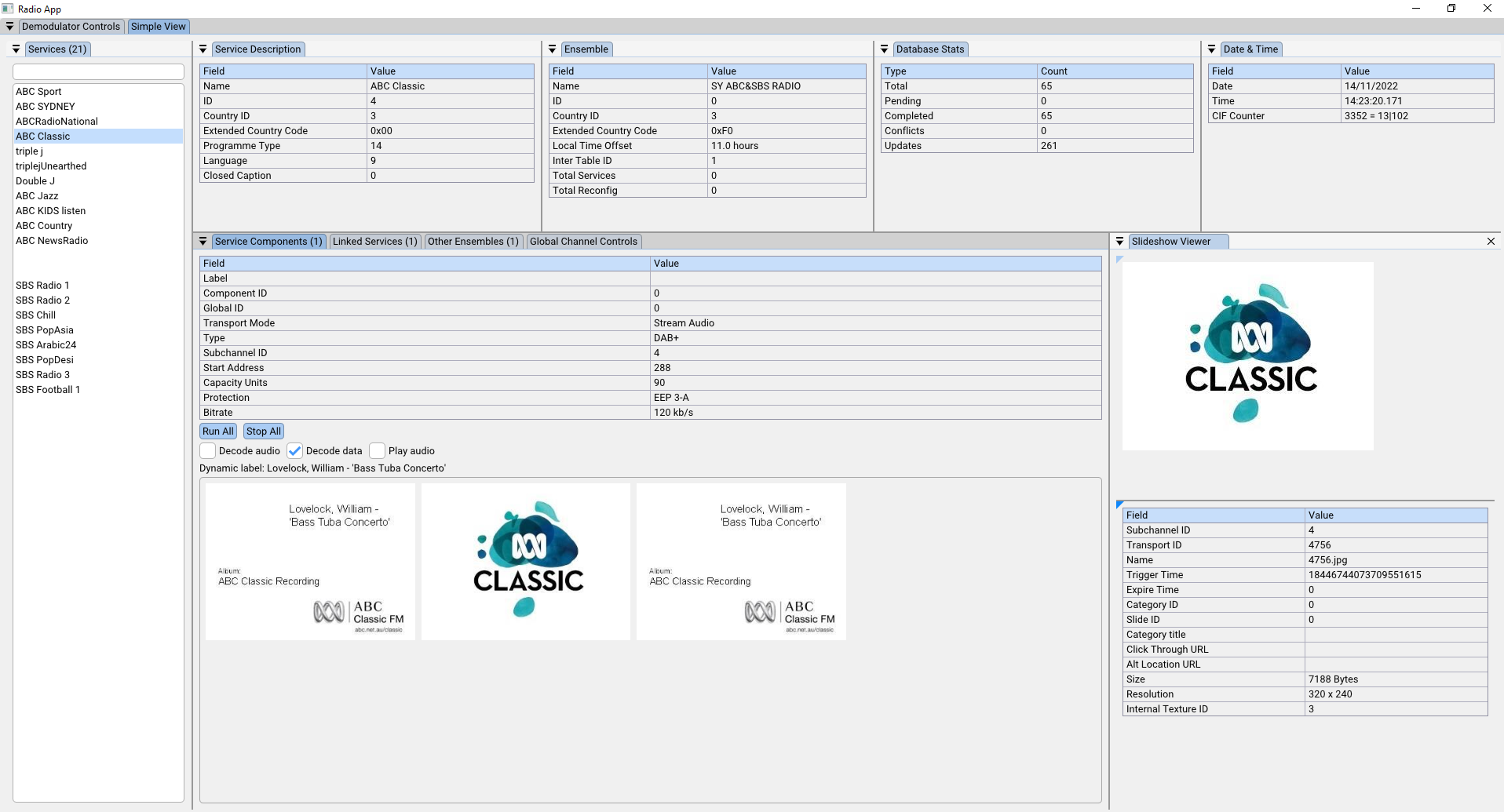Click the services search input field
This screenshot has height=812, width=1504.
pos(98,72)
